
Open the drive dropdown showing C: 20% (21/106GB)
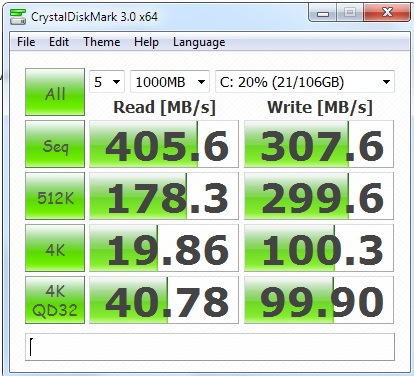point(305,81)
